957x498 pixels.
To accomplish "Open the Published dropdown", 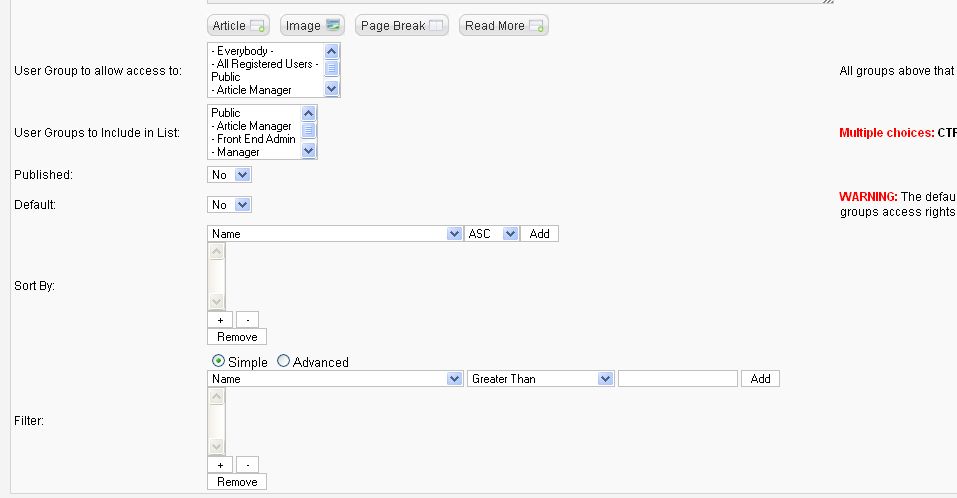I will [229, 175].
